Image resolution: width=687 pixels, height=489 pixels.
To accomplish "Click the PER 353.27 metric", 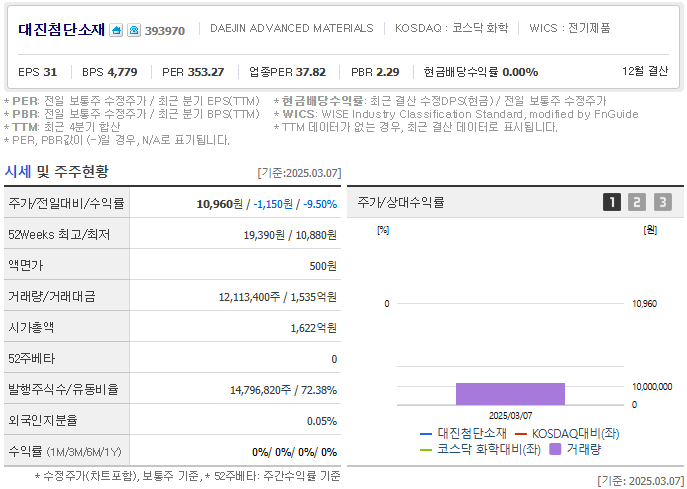I will pos(193,72).
